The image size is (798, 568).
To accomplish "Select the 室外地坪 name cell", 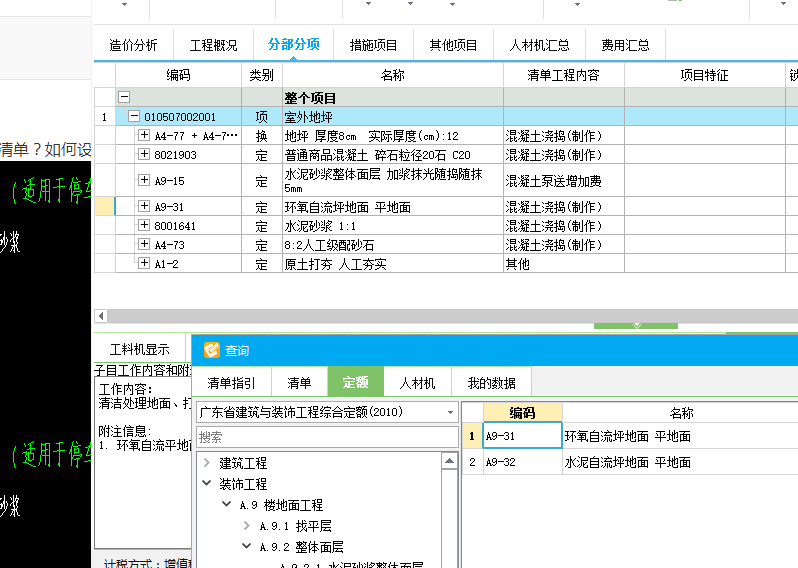I will [x=392, y=117].
